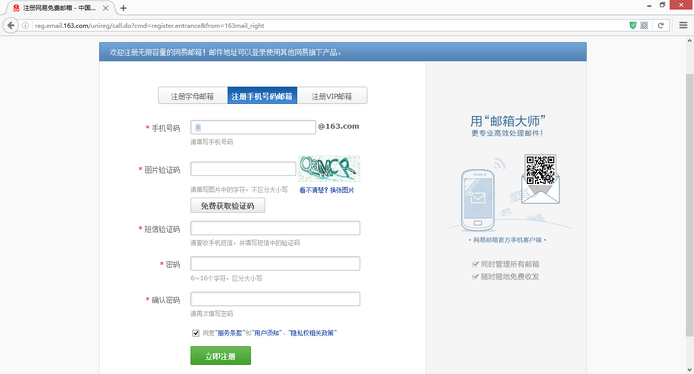Click the scrollbar down arrow
The image size is (694, 374).
(689, 370)
